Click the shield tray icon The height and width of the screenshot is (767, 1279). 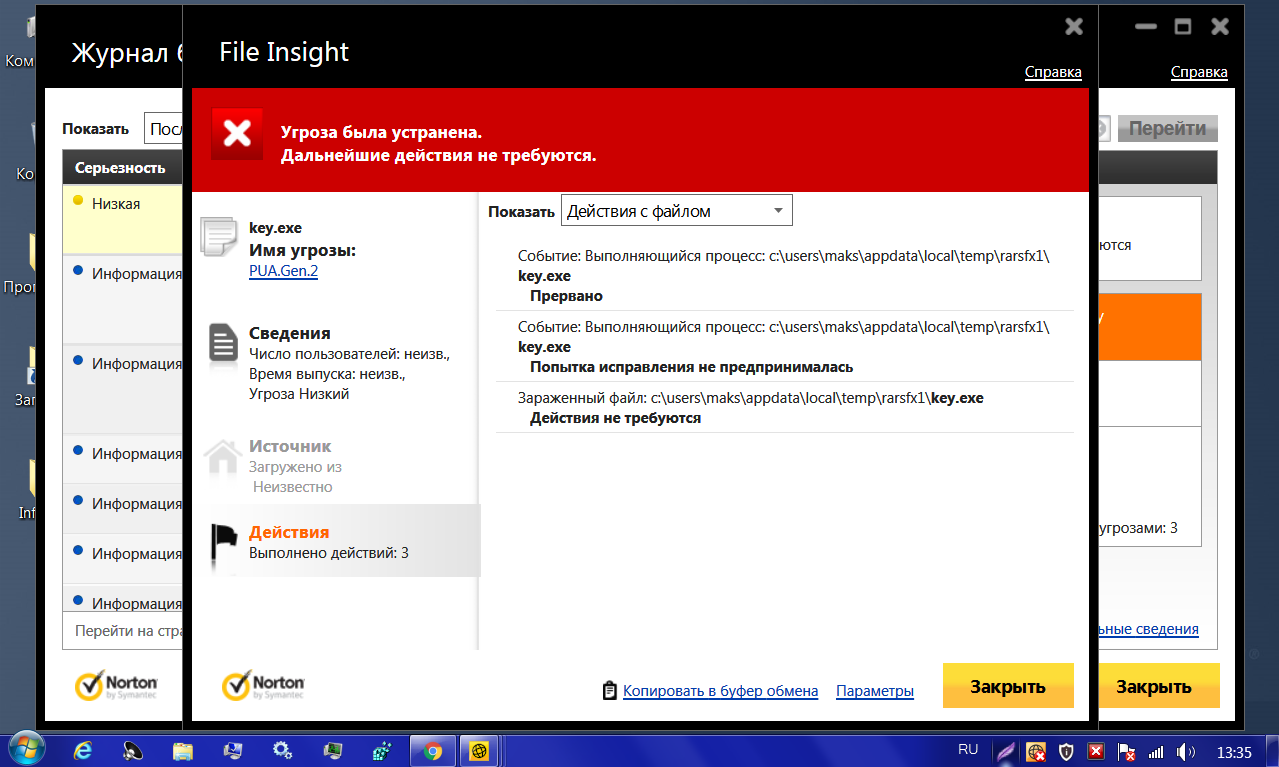tap(1066, 751)
